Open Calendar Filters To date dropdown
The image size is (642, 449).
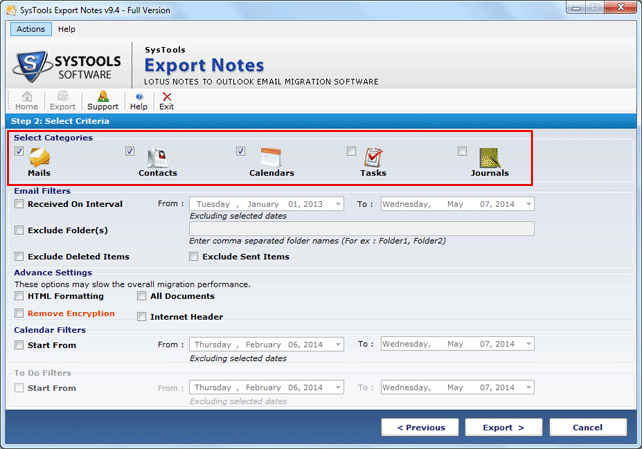pos(529,344)
